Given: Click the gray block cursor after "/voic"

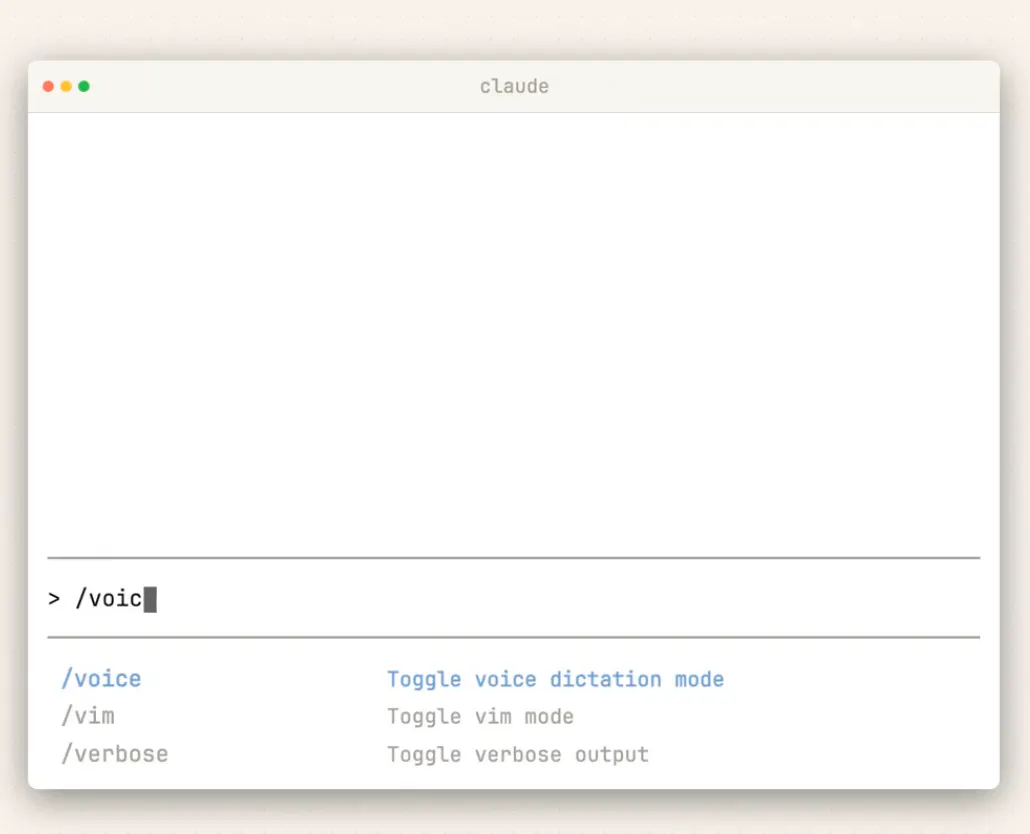Looking at the screenshot, I should pos(150,599).
